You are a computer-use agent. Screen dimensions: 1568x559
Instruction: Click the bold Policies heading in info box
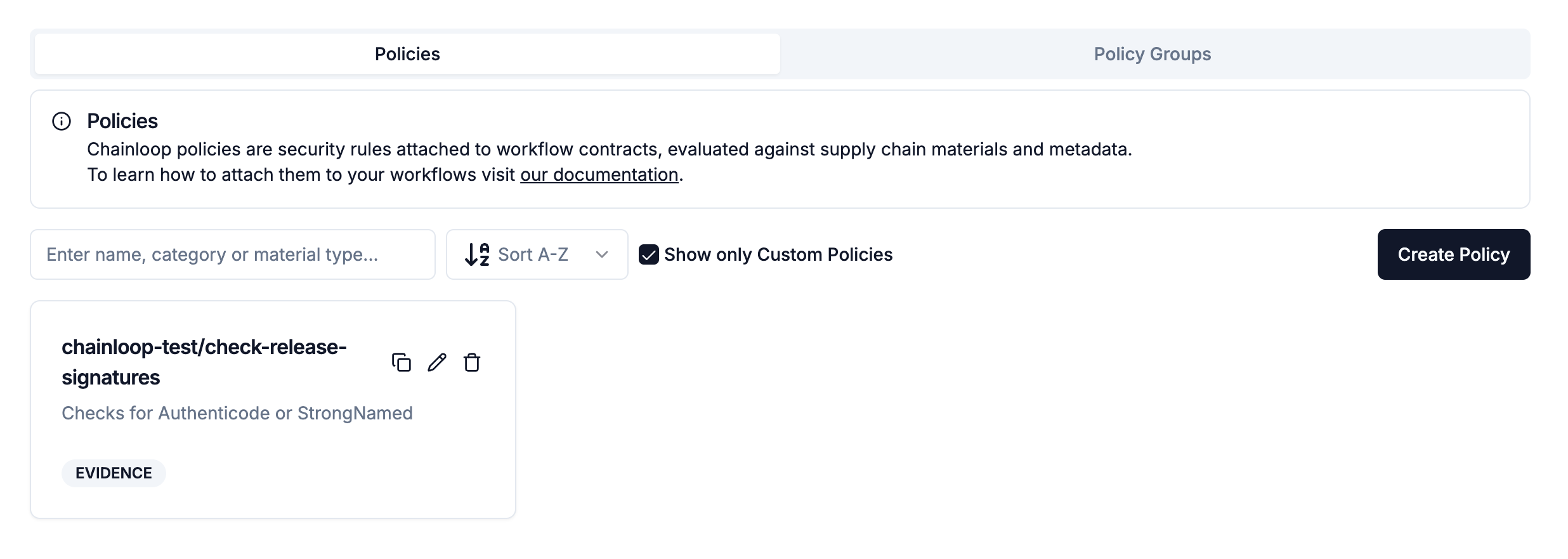[x=122, y=121]
